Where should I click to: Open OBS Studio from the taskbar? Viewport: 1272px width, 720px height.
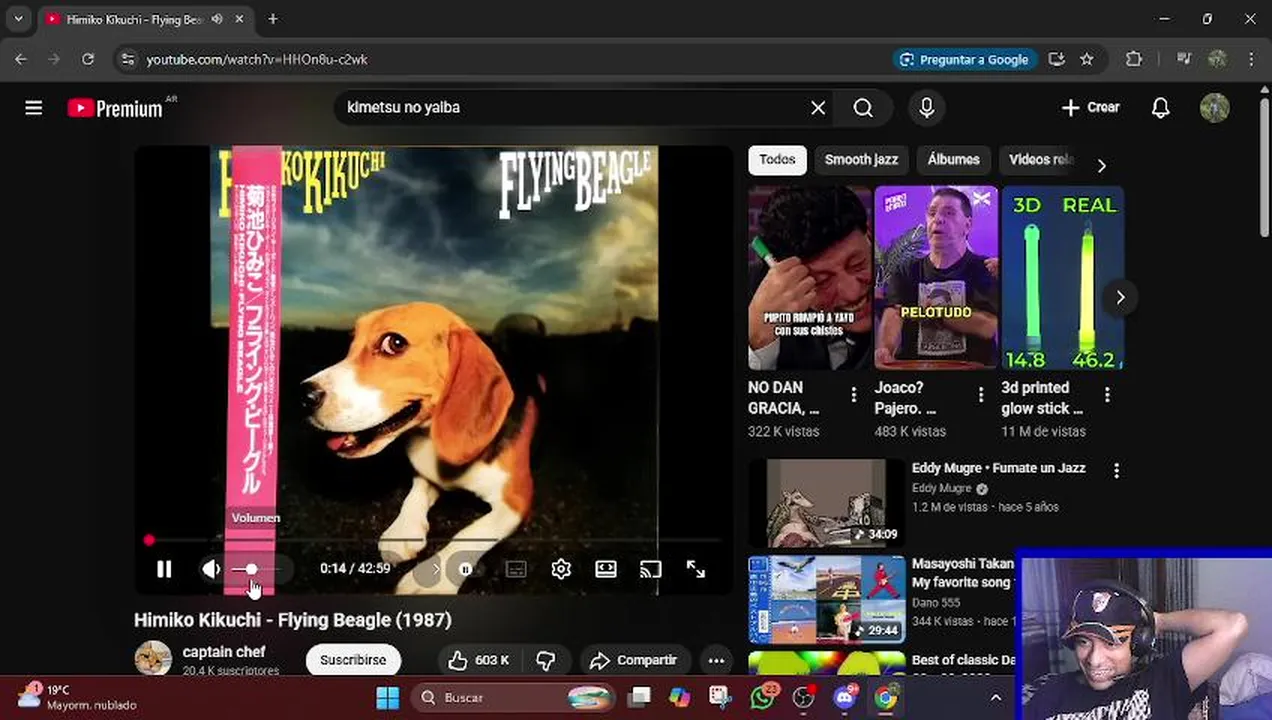click(804, 697)
